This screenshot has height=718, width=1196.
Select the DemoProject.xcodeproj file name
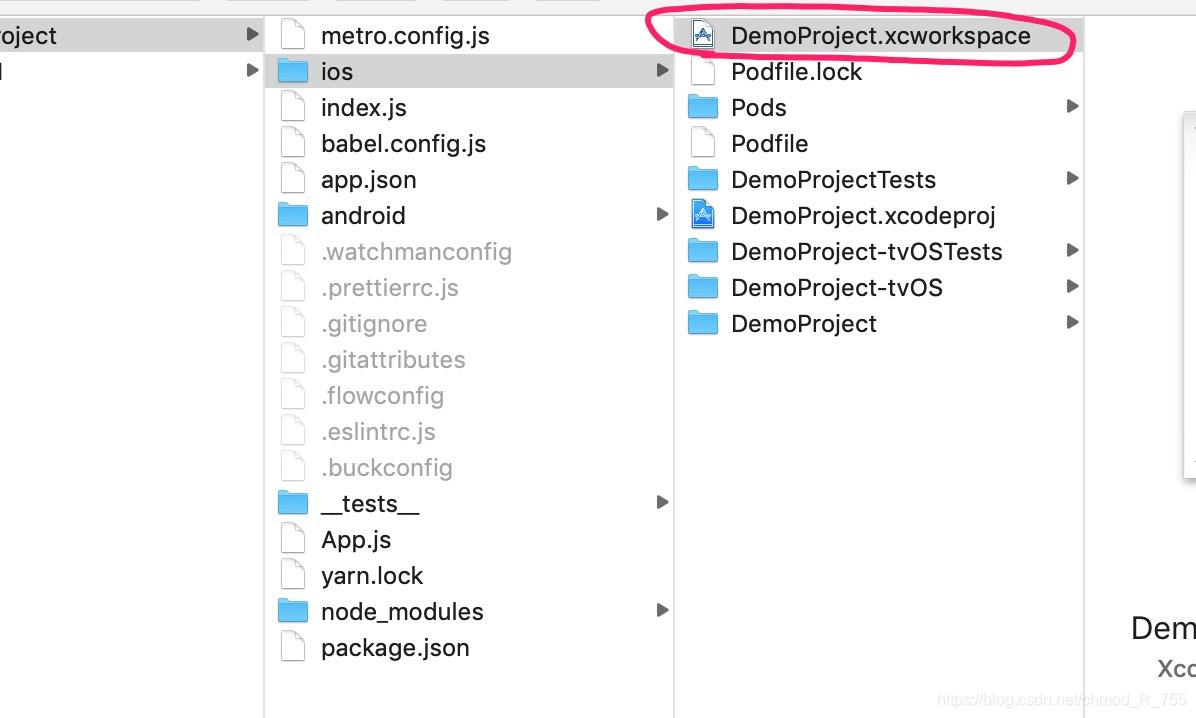pyautogui.click(x=863, y=216)
